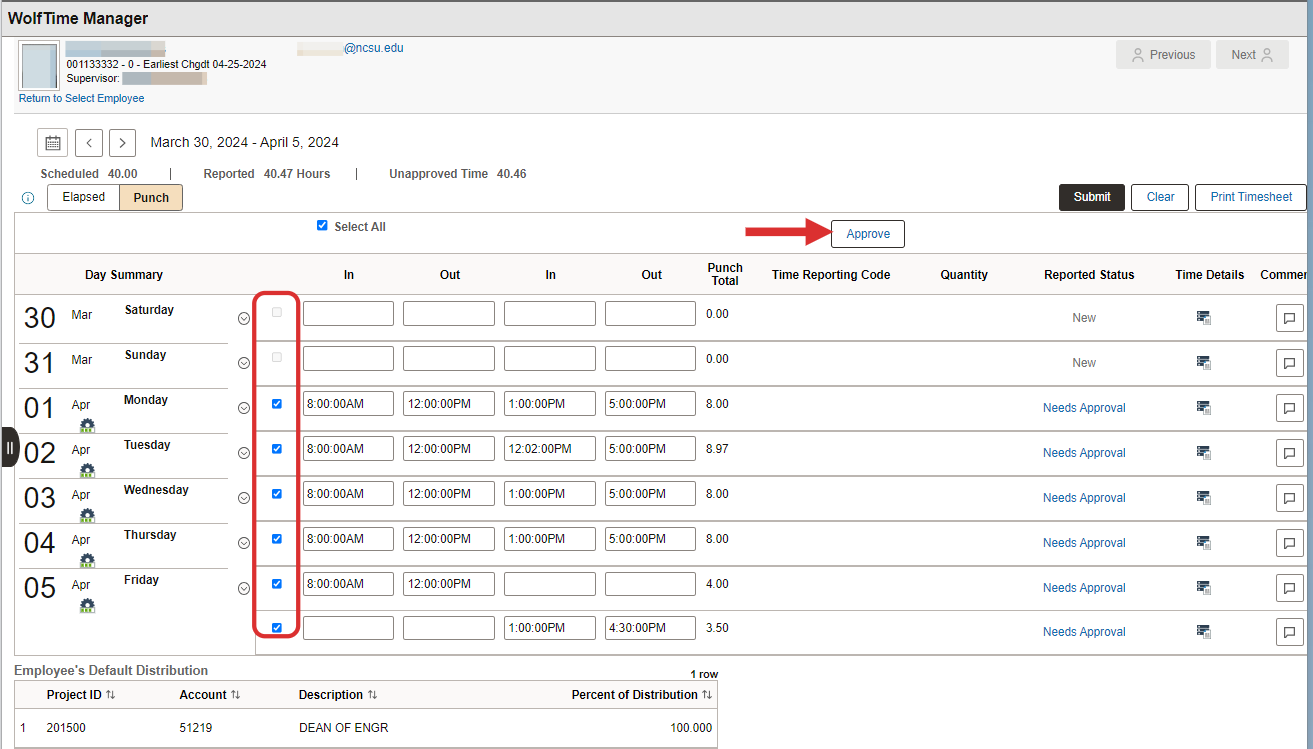Expand Friday's day summary chevron

244,588
